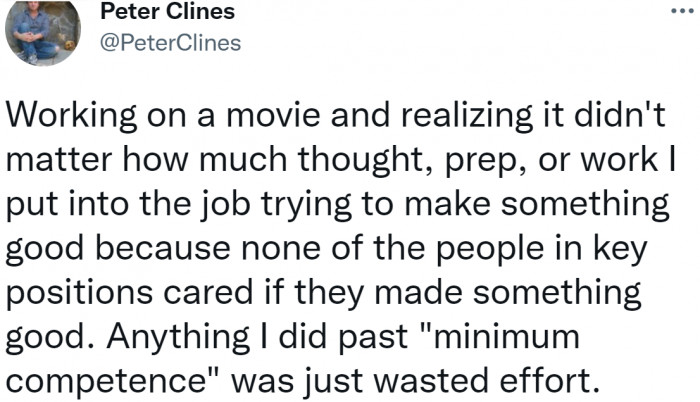Click the word "Working" in the tweet
This screenshot has width=700, height=402.
pyautogui.click(x=71, y=116)
